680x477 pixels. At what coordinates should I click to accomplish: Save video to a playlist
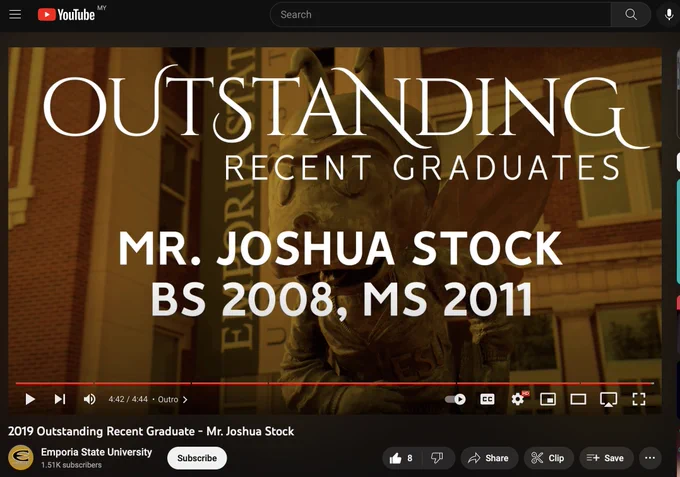coord(606,458)
